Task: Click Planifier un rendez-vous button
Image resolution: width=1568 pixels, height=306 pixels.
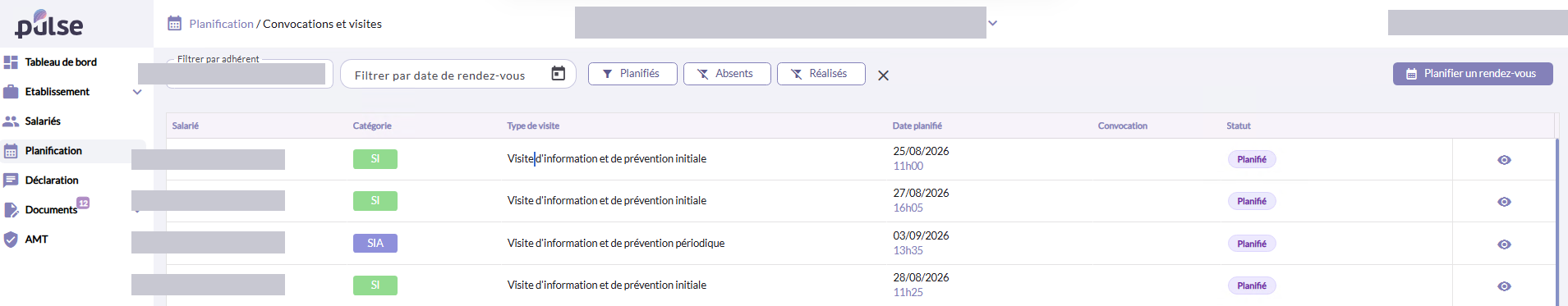Action: 1473,74
